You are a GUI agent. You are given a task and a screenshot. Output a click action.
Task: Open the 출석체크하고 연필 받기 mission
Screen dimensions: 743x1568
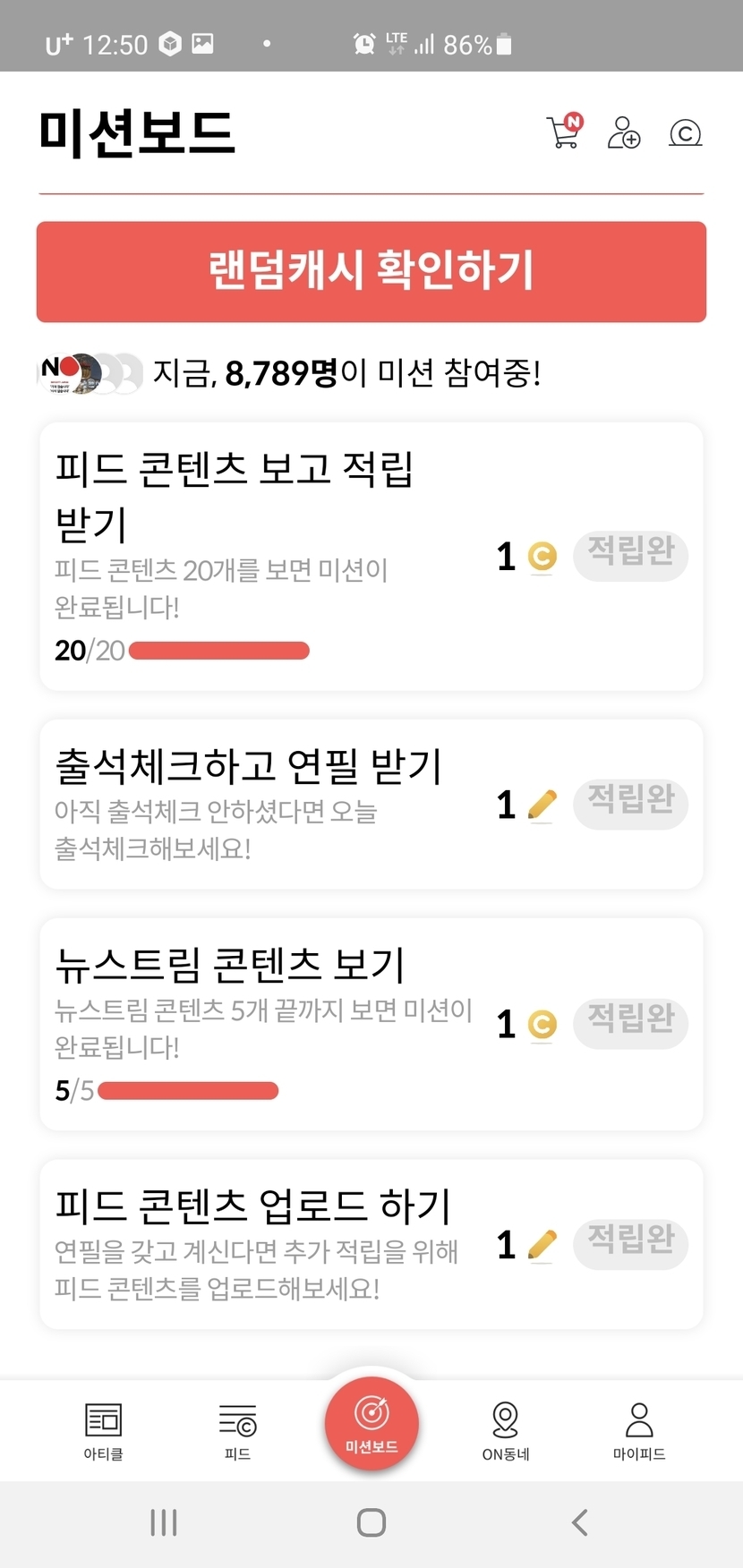(x=249, y=766)
